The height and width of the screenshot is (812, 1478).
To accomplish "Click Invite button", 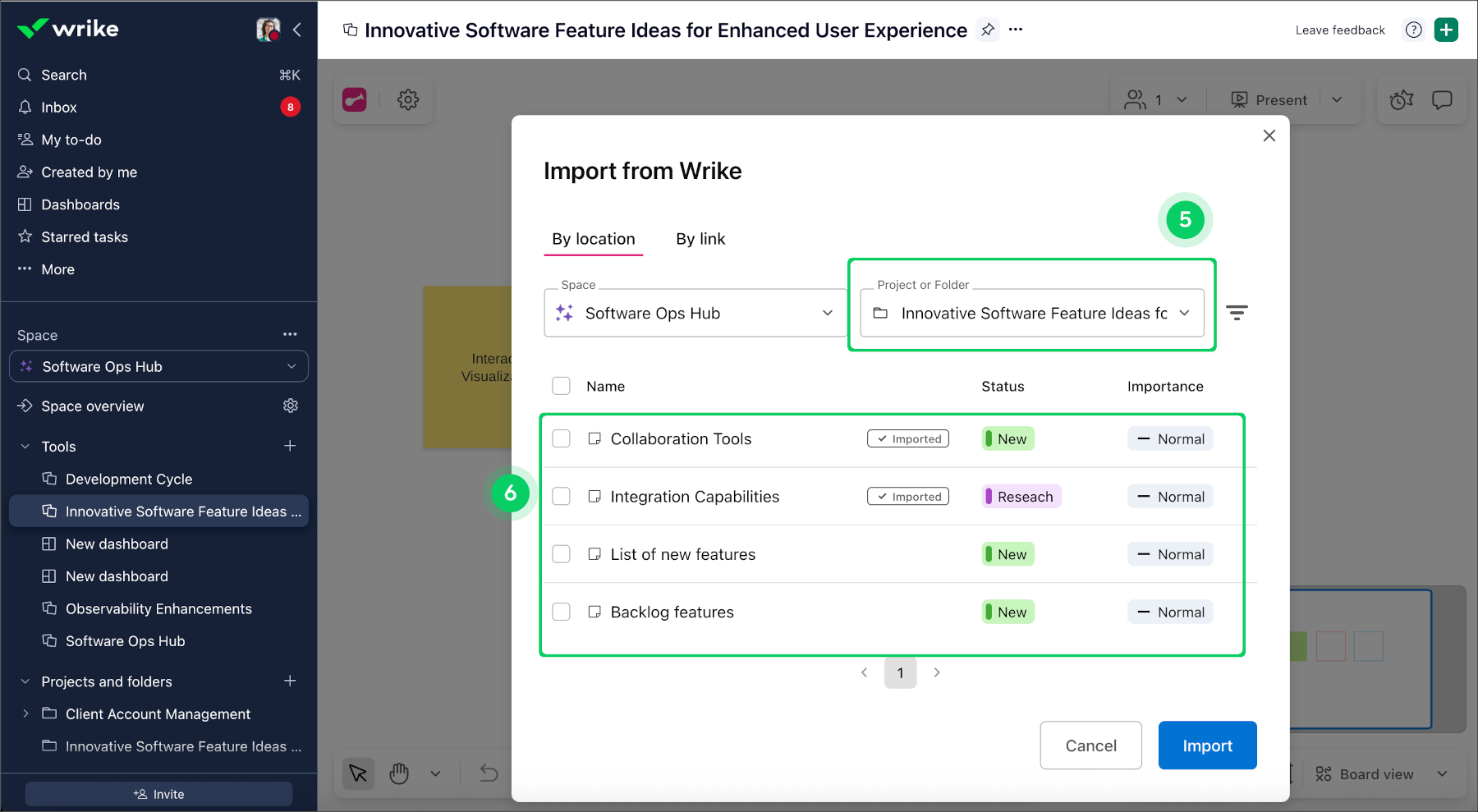I will [x=158, y=794].
